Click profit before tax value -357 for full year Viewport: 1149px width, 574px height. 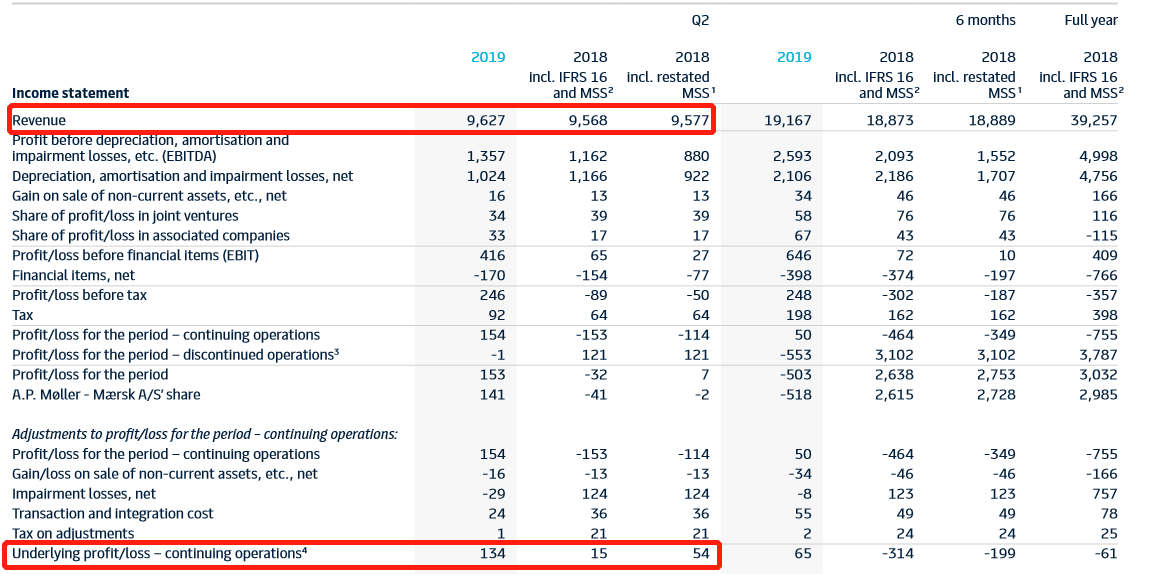click(x=1102, y=295)
